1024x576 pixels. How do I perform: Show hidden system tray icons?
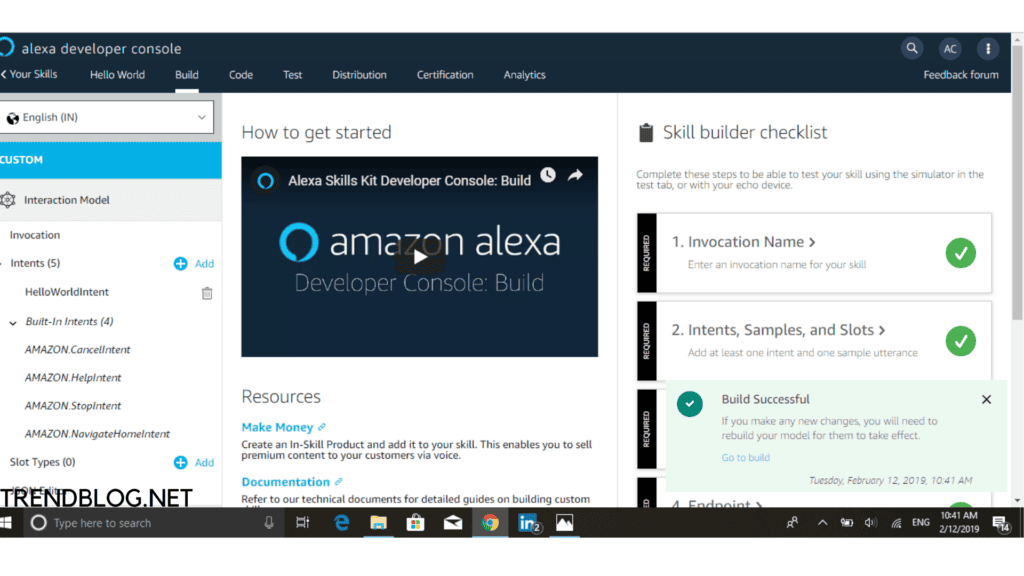822,523
